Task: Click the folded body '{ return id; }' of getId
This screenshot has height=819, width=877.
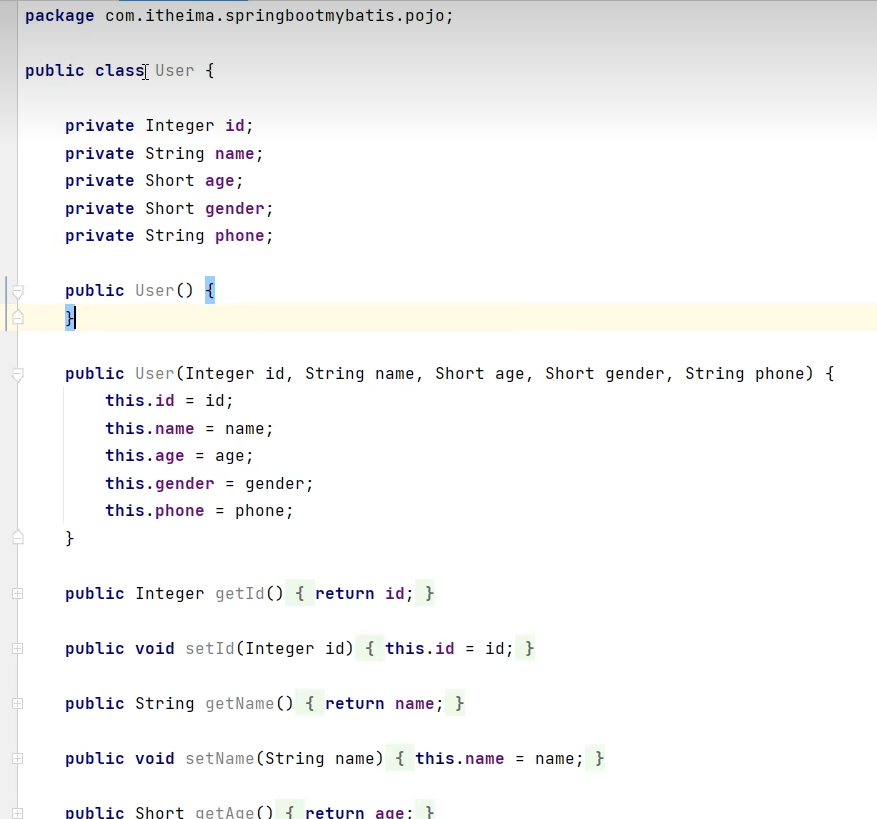Action: coord(360,593)
